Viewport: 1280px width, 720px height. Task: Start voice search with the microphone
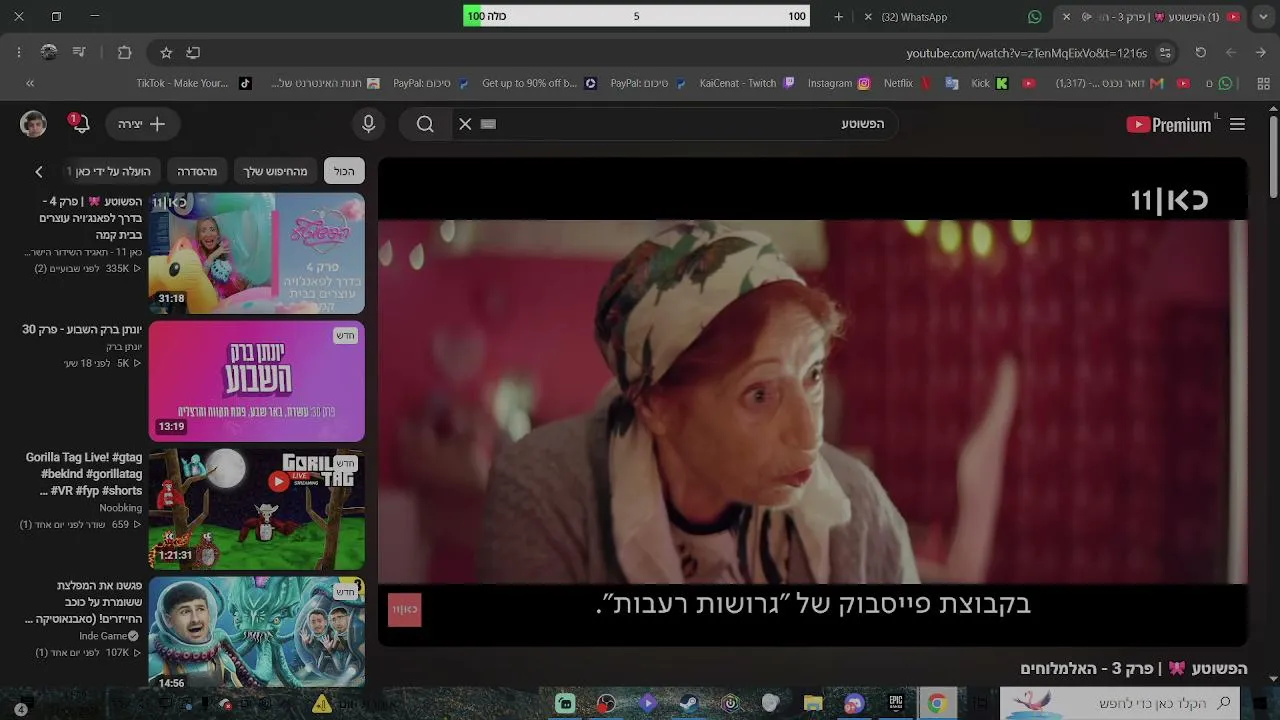click(x=368, y=124)
